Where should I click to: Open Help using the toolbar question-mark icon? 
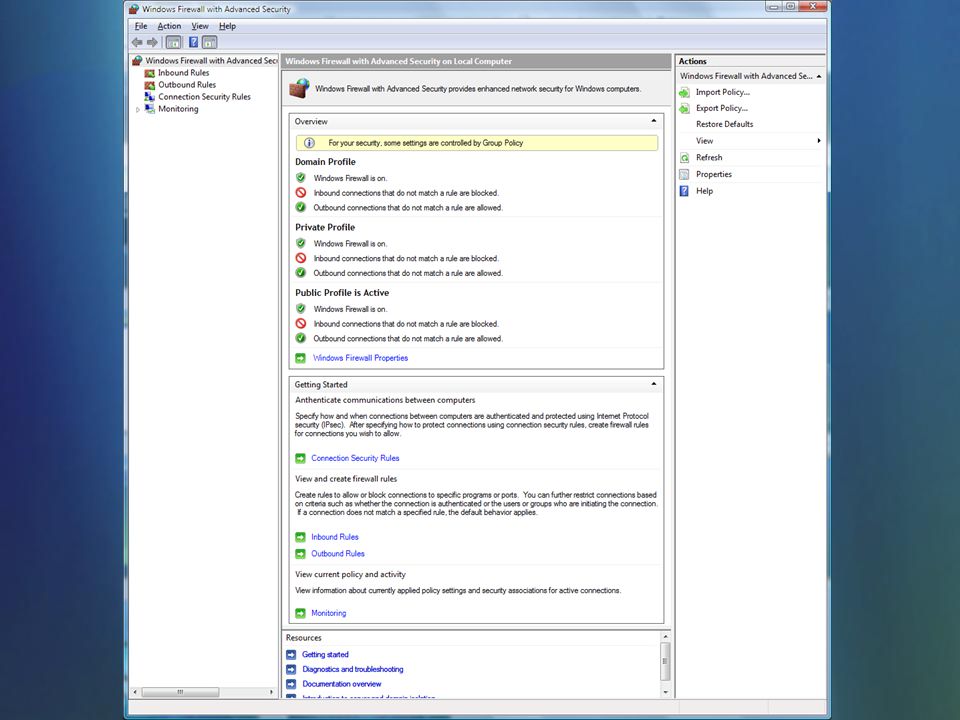(193, 42)
